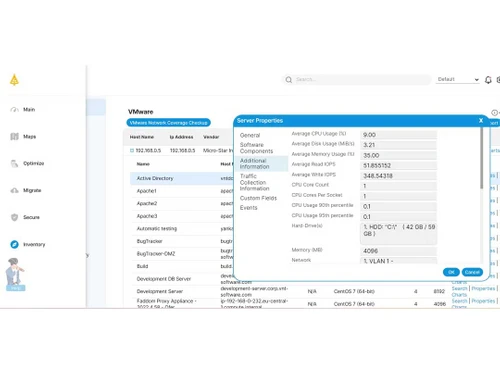Screen dimensions: 500x375
Task: Click the search magnifier icon
Action: (289, 80)
